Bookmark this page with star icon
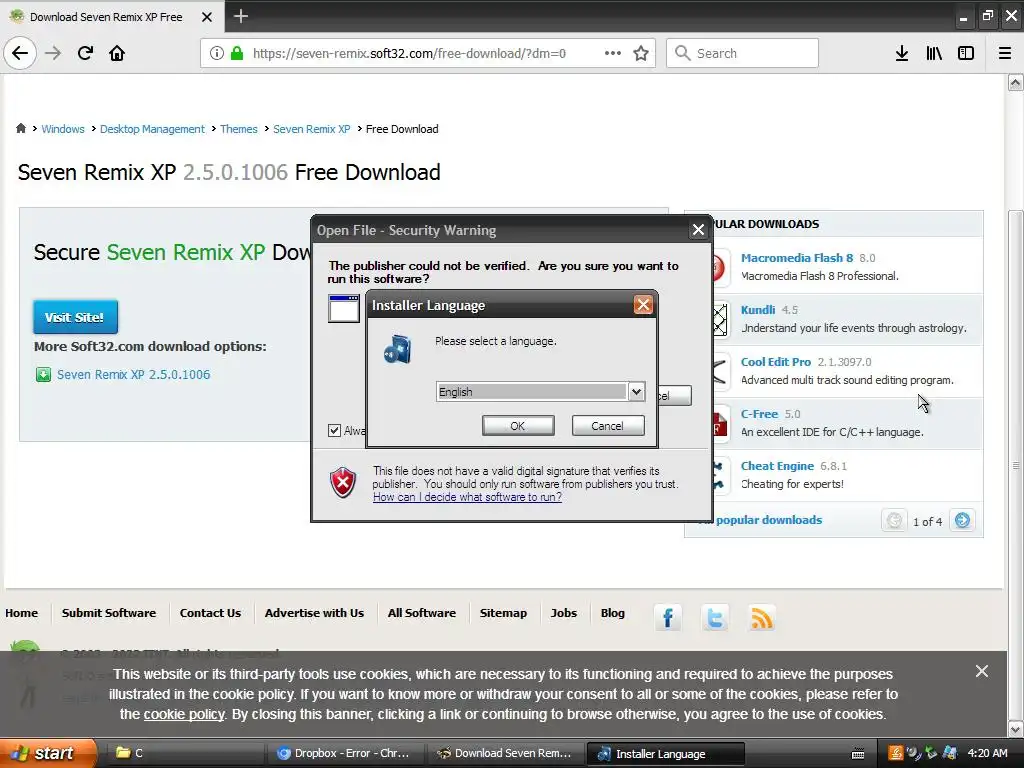This screenshot has width=1024, height=768. pyautogui.click(x=641, y=53)
